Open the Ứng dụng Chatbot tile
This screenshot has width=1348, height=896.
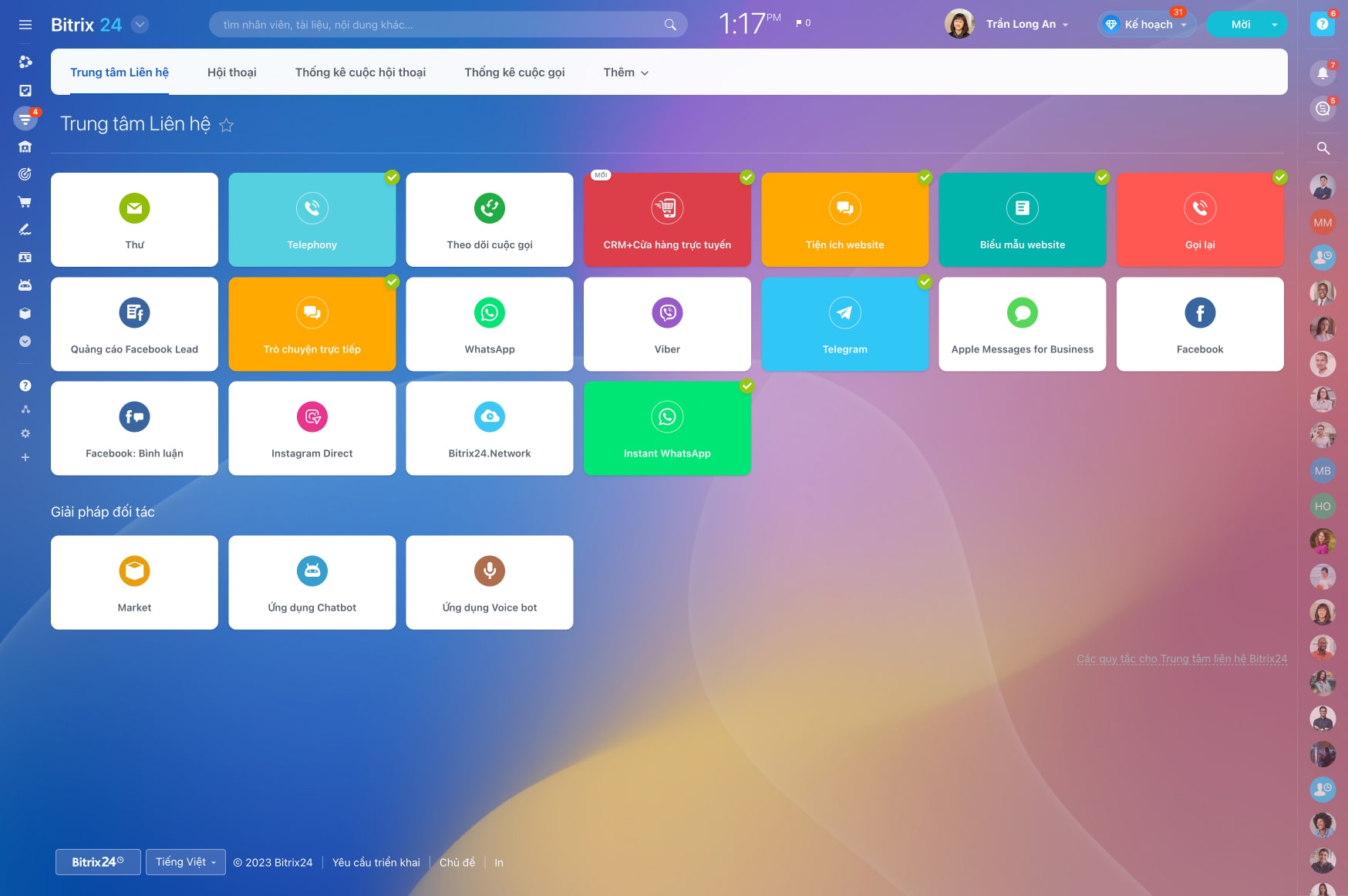point(312,582)
